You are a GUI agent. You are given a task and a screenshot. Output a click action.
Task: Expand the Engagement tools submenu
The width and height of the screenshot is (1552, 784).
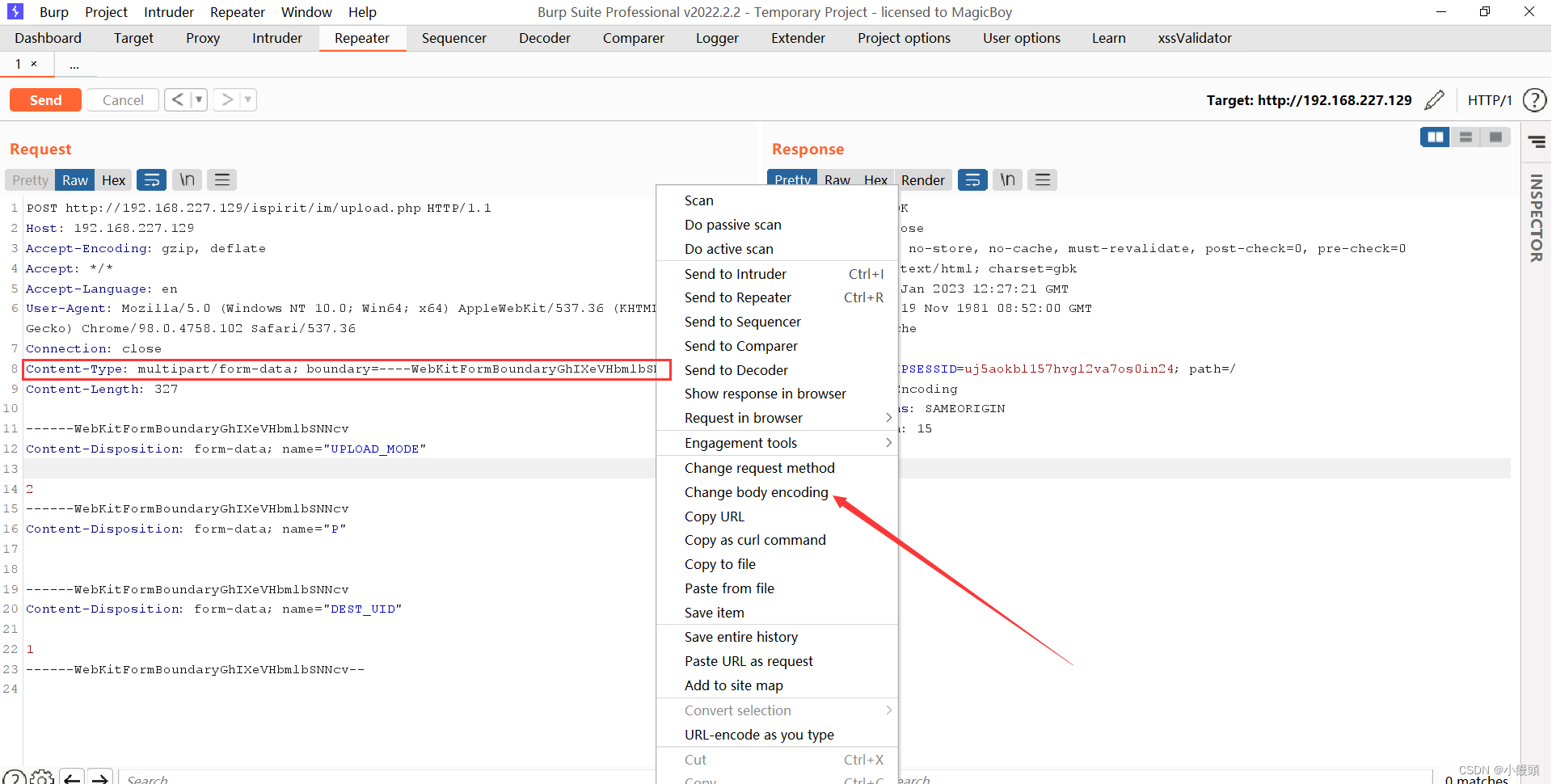(741, 442)
